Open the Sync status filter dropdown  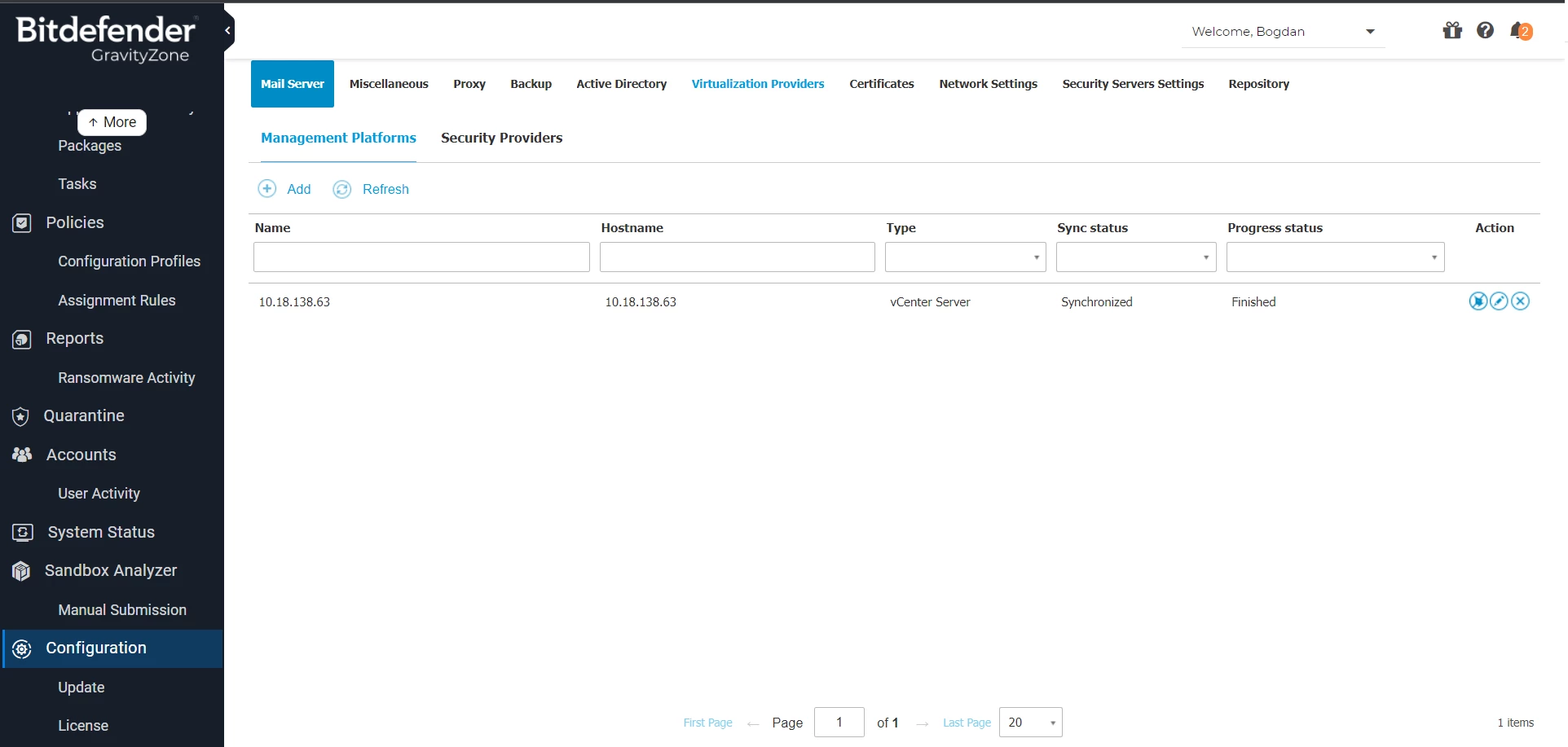pos(1205,257)
